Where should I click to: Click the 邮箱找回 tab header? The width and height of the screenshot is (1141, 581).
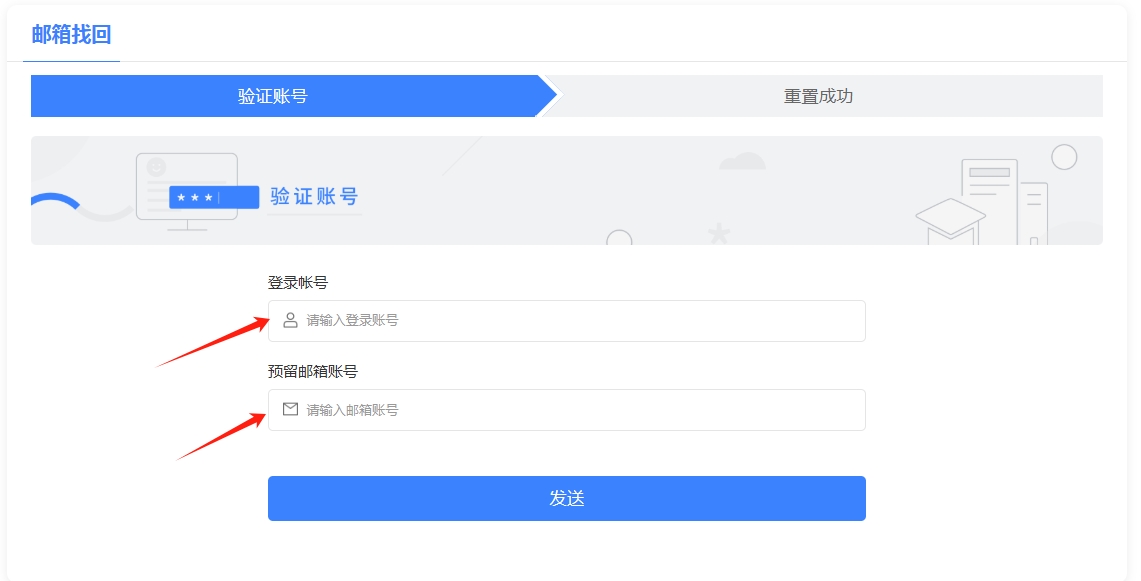[x=71, y=35]
